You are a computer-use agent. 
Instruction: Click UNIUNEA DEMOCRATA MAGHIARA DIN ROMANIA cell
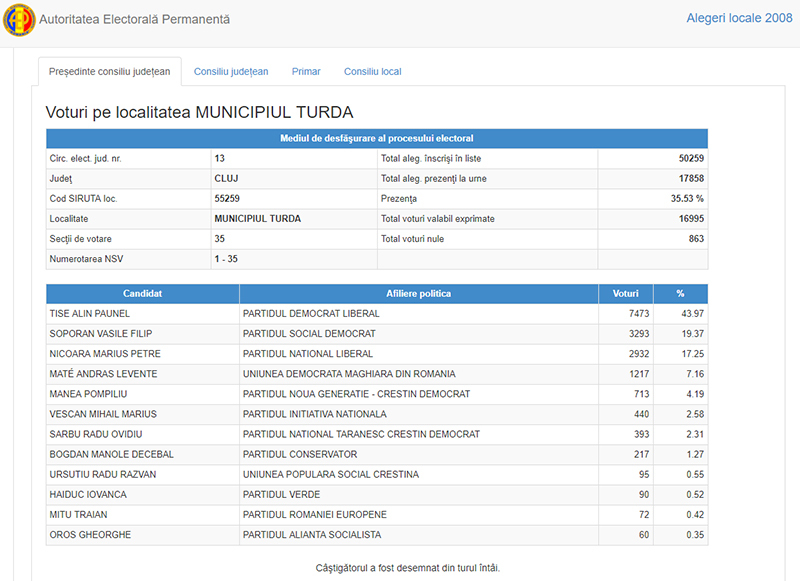click(x=418, y=374)
